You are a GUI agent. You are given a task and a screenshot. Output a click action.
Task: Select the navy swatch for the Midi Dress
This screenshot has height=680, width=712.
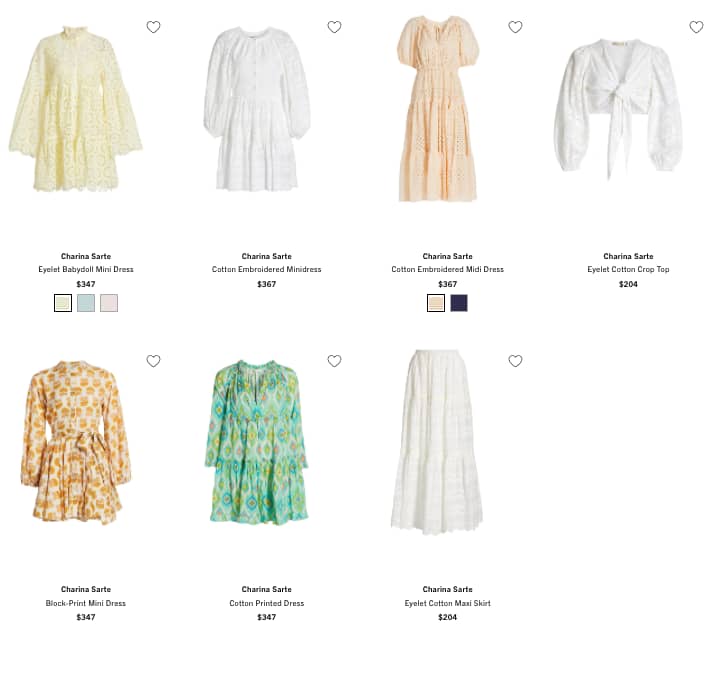[459, 303]
